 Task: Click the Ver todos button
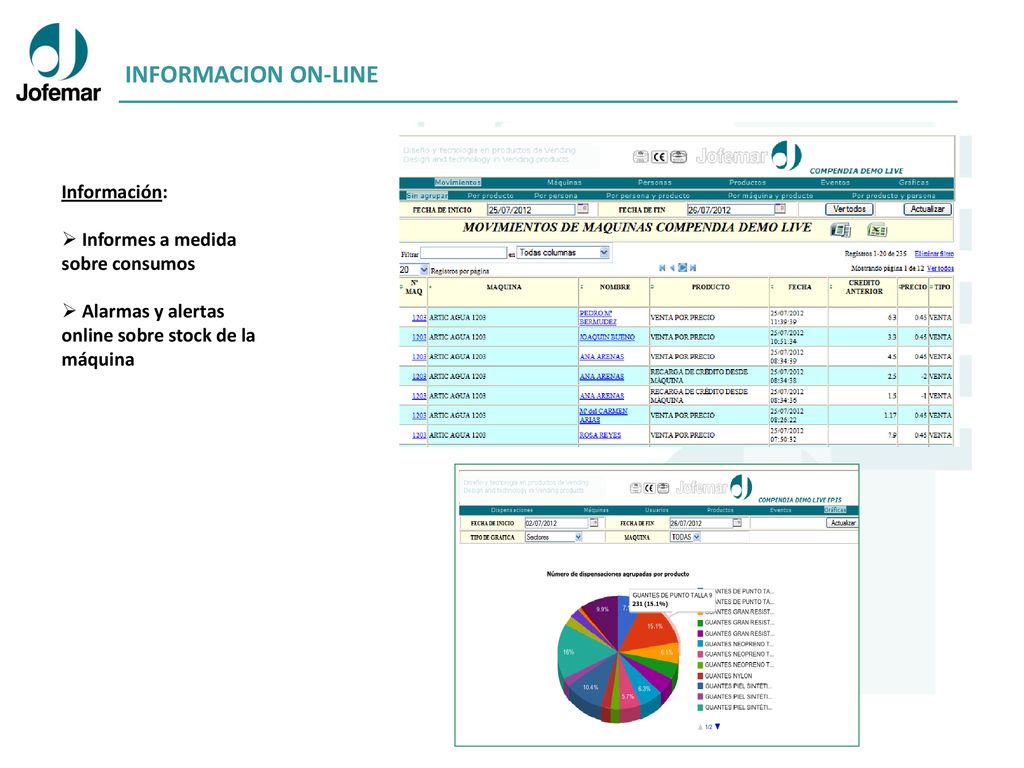coord(849,209)
